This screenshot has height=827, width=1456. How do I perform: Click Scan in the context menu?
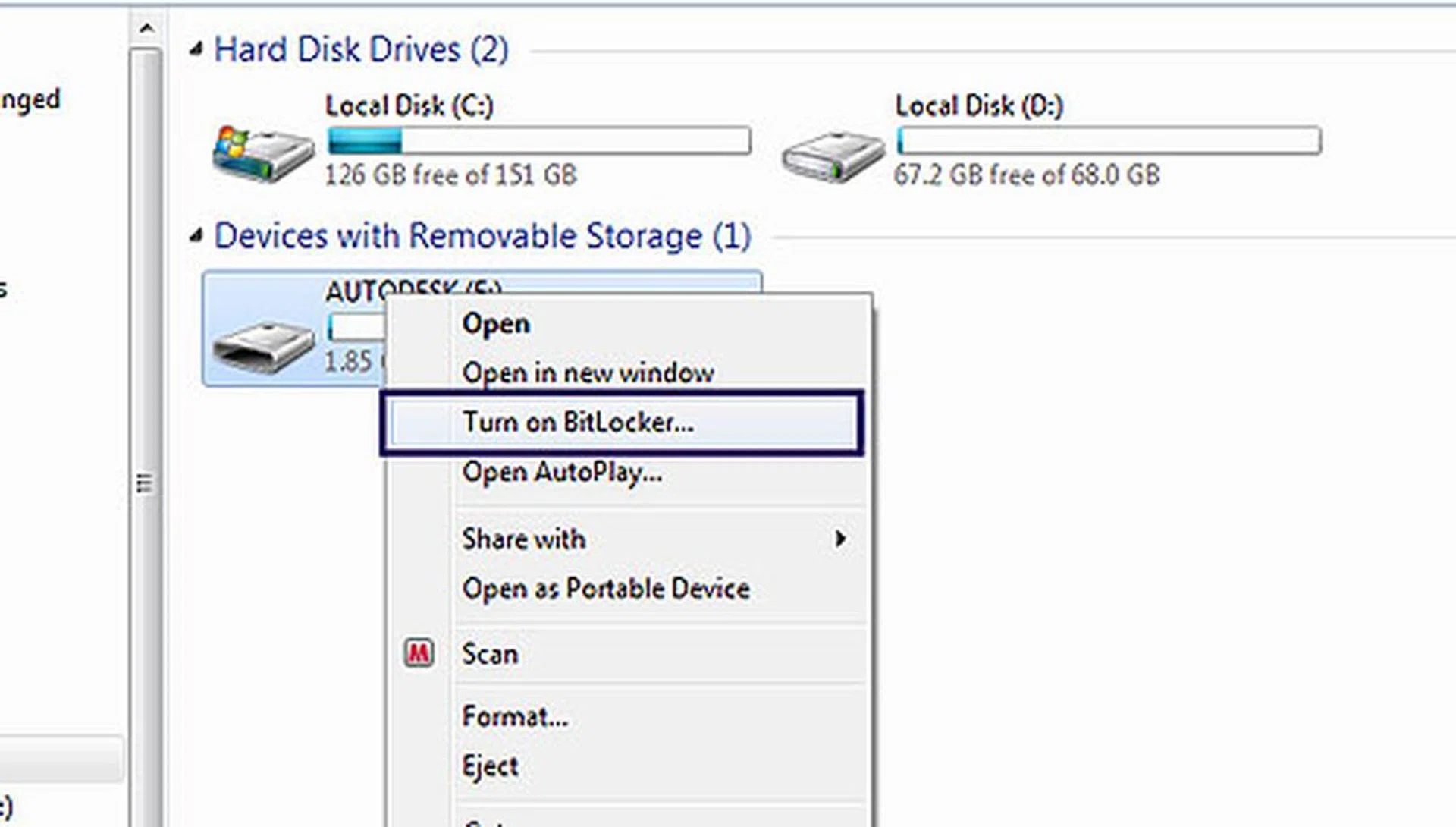click(x=490, y=654)
